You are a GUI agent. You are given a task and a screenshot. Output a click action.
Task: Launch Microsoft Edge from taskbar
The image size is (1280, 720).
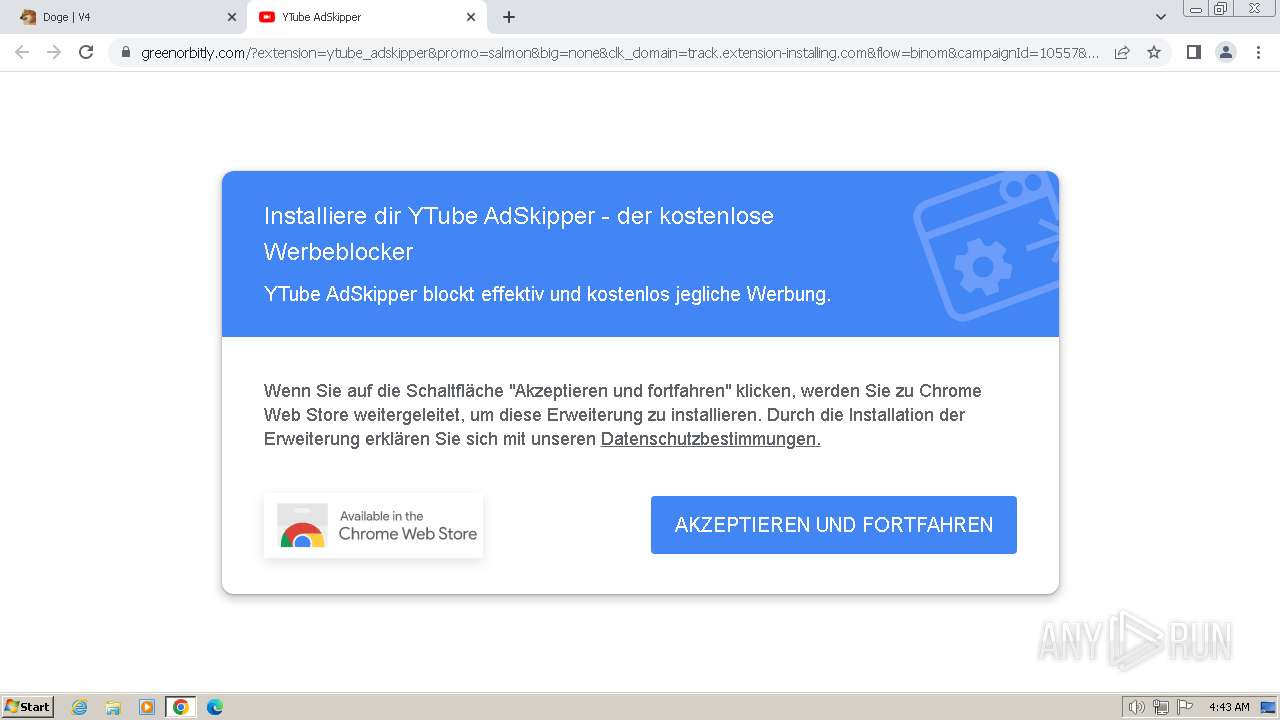(214, 707)
